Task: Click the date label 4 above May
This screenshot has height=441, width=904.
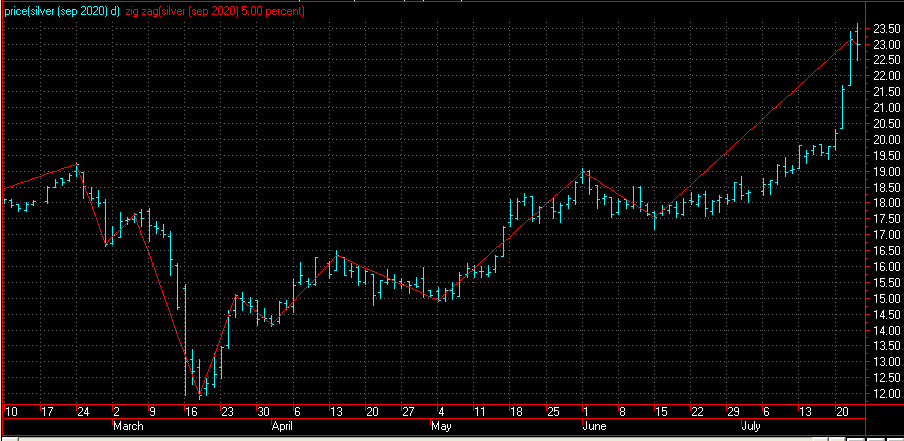Action: [x=442, y=412]
